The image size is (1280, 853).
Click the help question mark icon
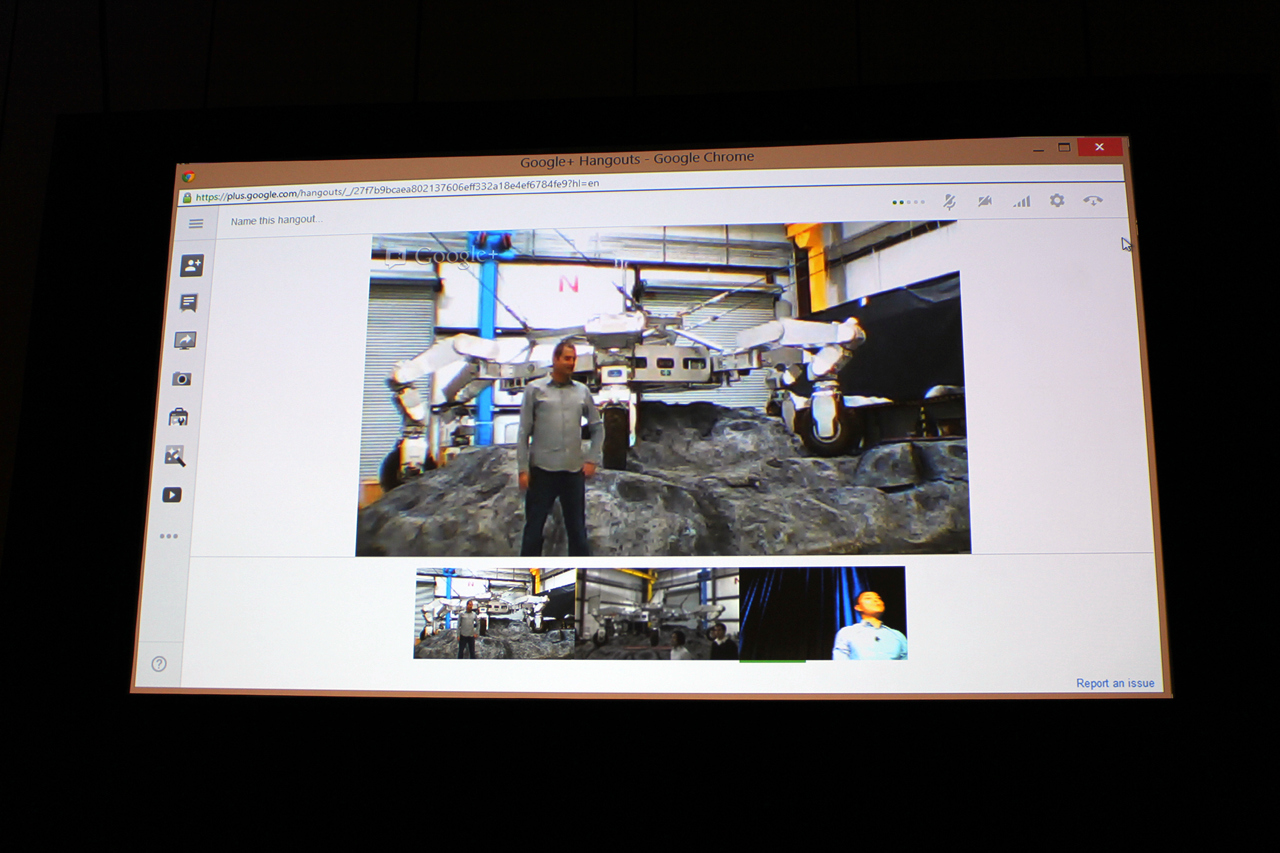pyautogui.click(x=159, y=664)
